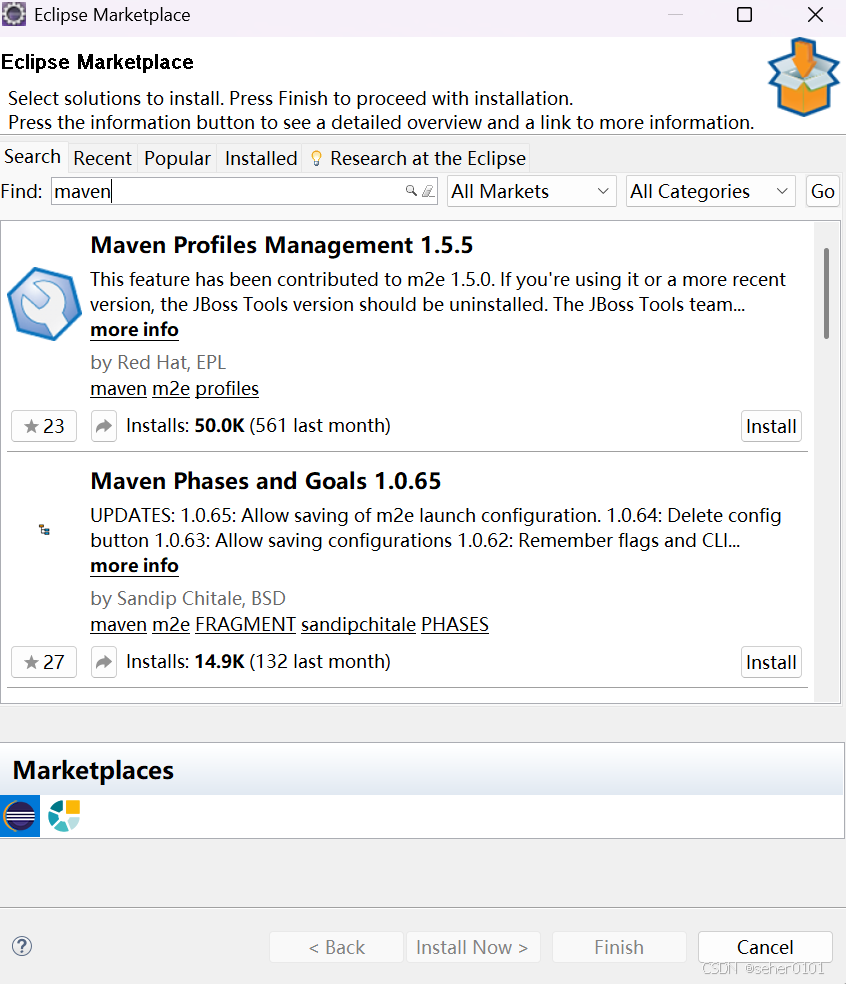Click maven tag under Maven Profiles Management
The height and width of the screenshot is (984, 846).
click(119, 388)
